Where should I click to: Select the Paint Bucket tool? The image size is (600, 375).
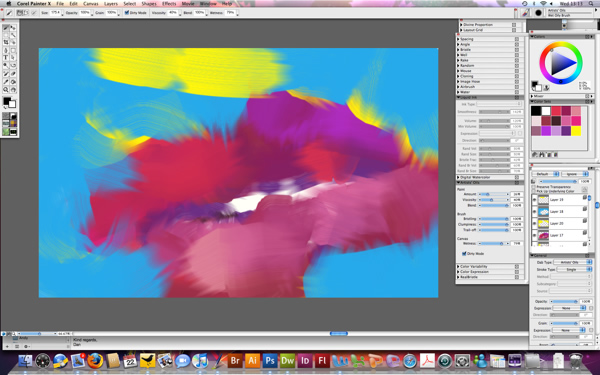[x=13, y=82]
